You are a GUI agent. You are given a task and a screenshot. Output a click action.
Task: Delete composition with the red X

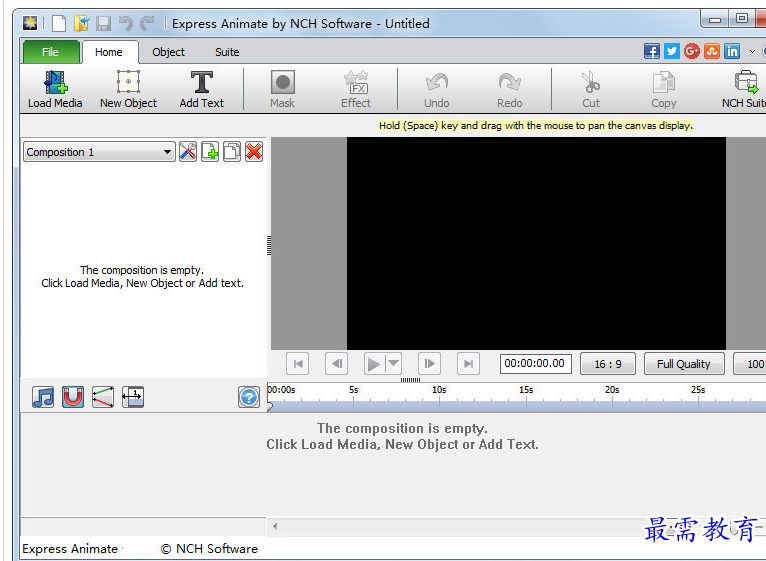pos(254,152)
